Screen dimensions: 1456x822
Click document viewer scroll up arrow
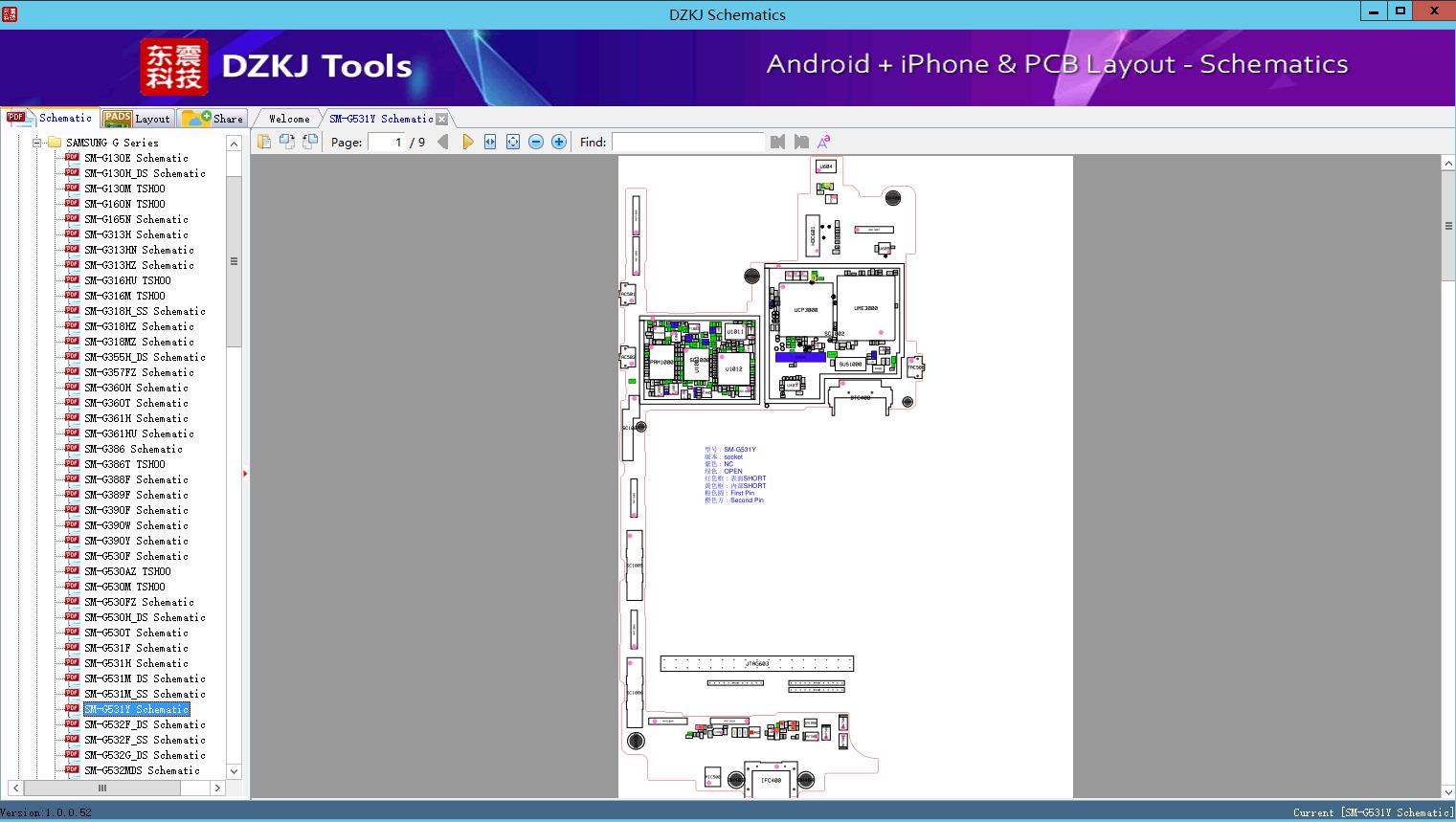click(x=1448, y=164)
